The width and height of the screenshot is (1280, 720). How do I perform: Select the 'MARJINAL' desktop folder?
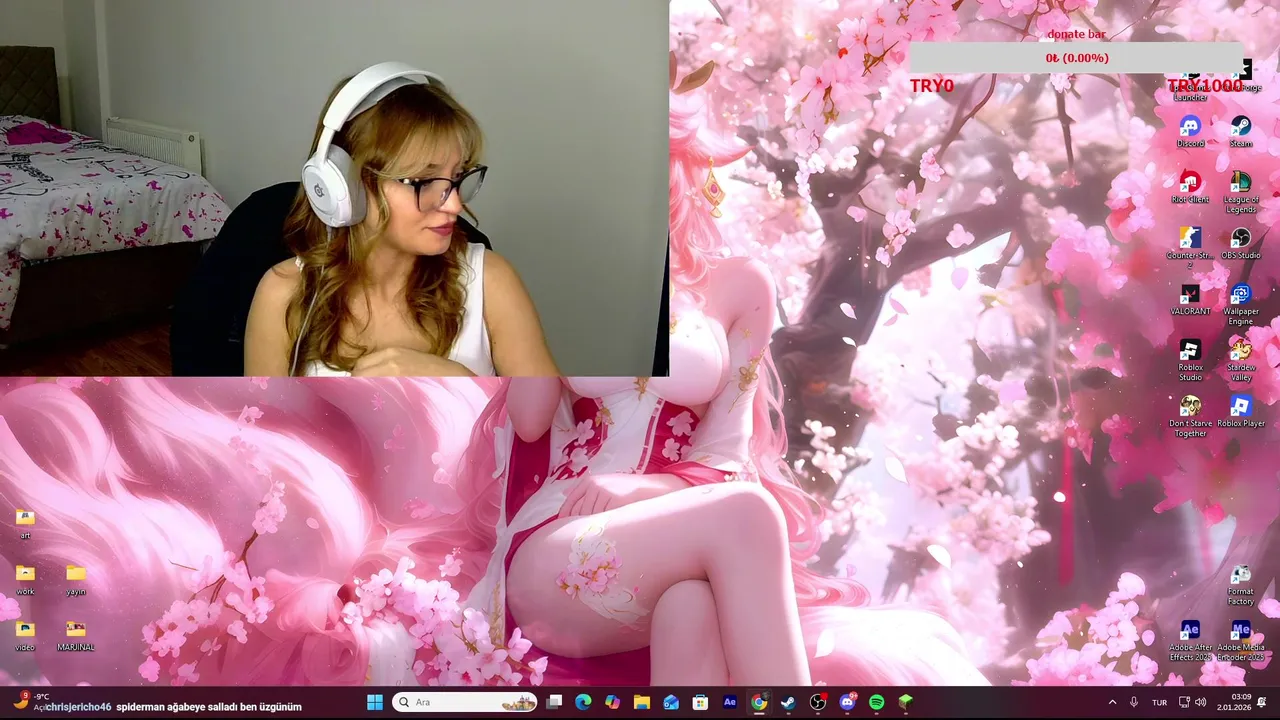(76, 635)
